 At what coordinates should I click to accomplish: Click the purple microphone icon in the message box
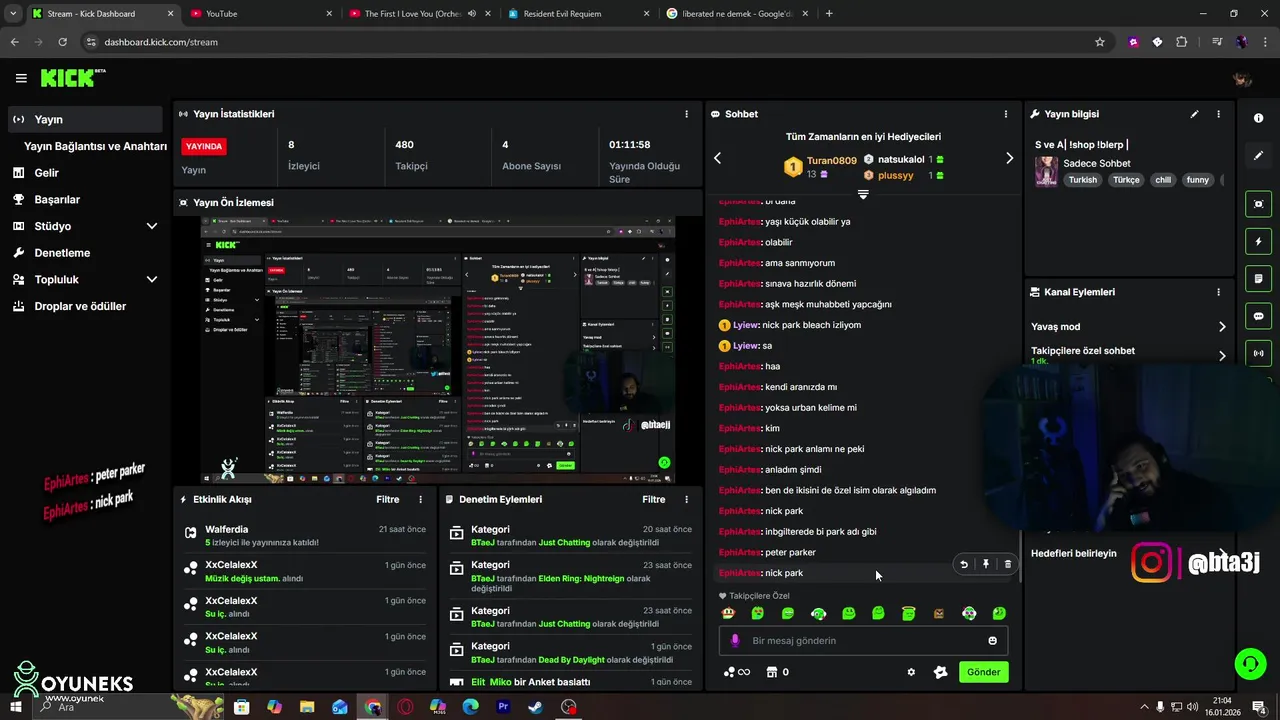735,641
